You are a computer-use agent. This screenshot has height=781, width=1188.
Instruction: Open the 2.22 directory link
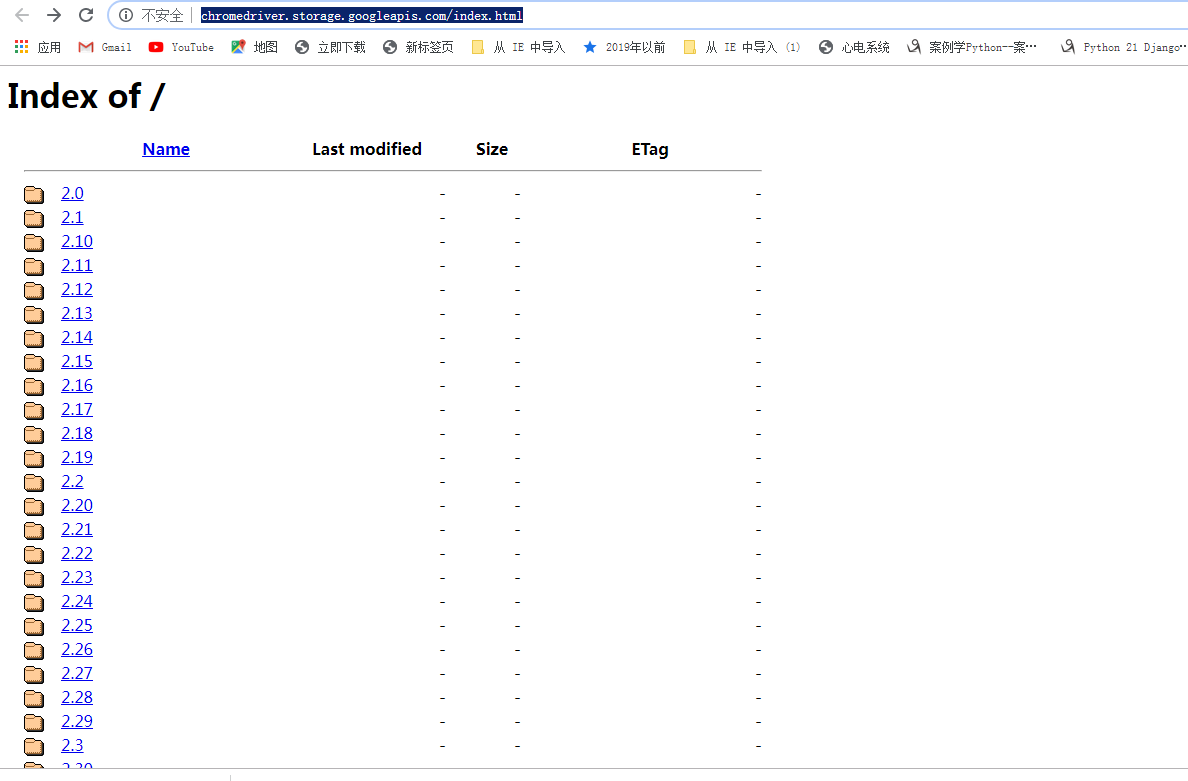click(x=77, y=553)
